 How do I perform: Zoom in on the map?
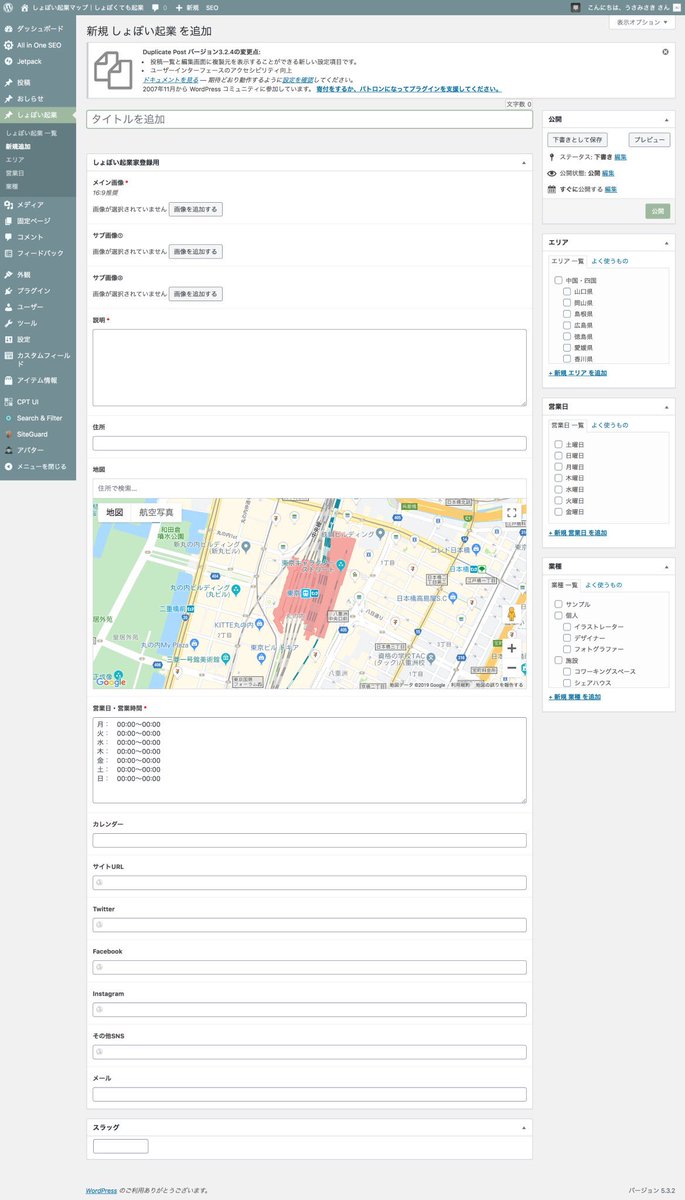pos(512,647)
